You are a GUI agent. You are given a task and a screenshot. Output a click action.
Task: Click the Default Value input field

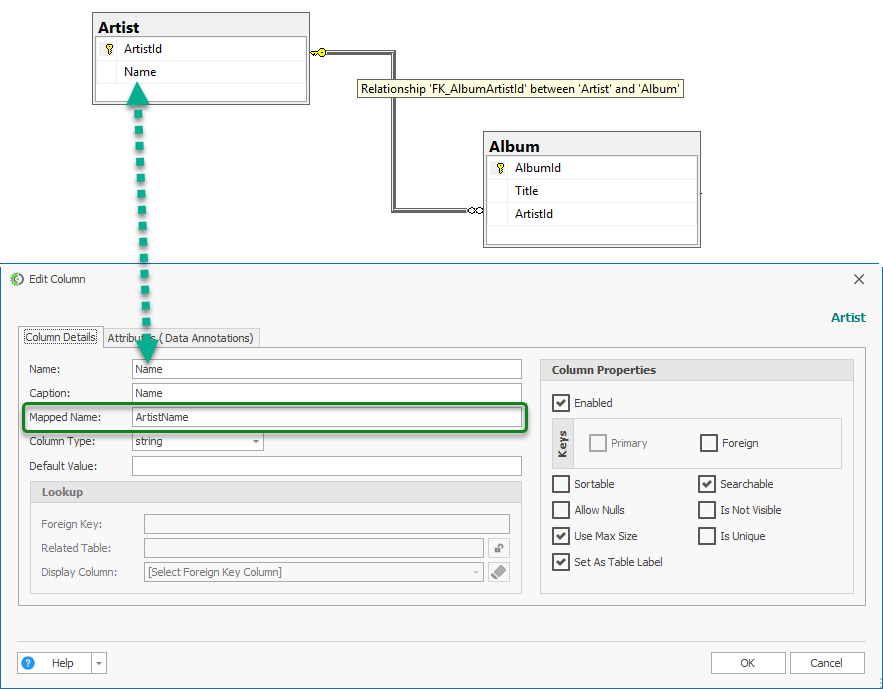tap(327, 466)
